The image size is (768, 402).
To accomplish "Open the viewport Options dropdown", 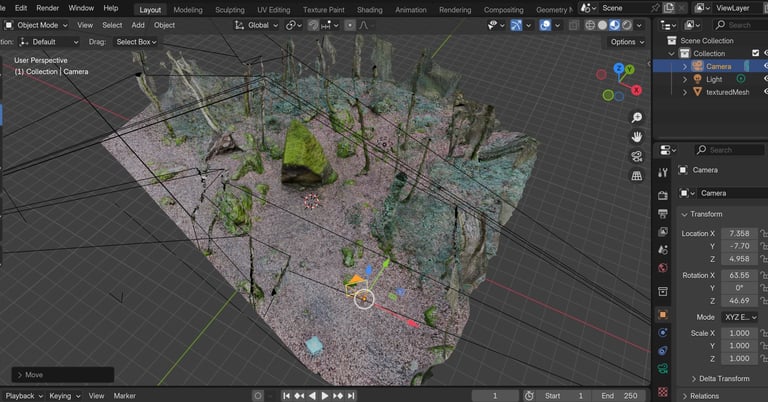I will 627,42.
